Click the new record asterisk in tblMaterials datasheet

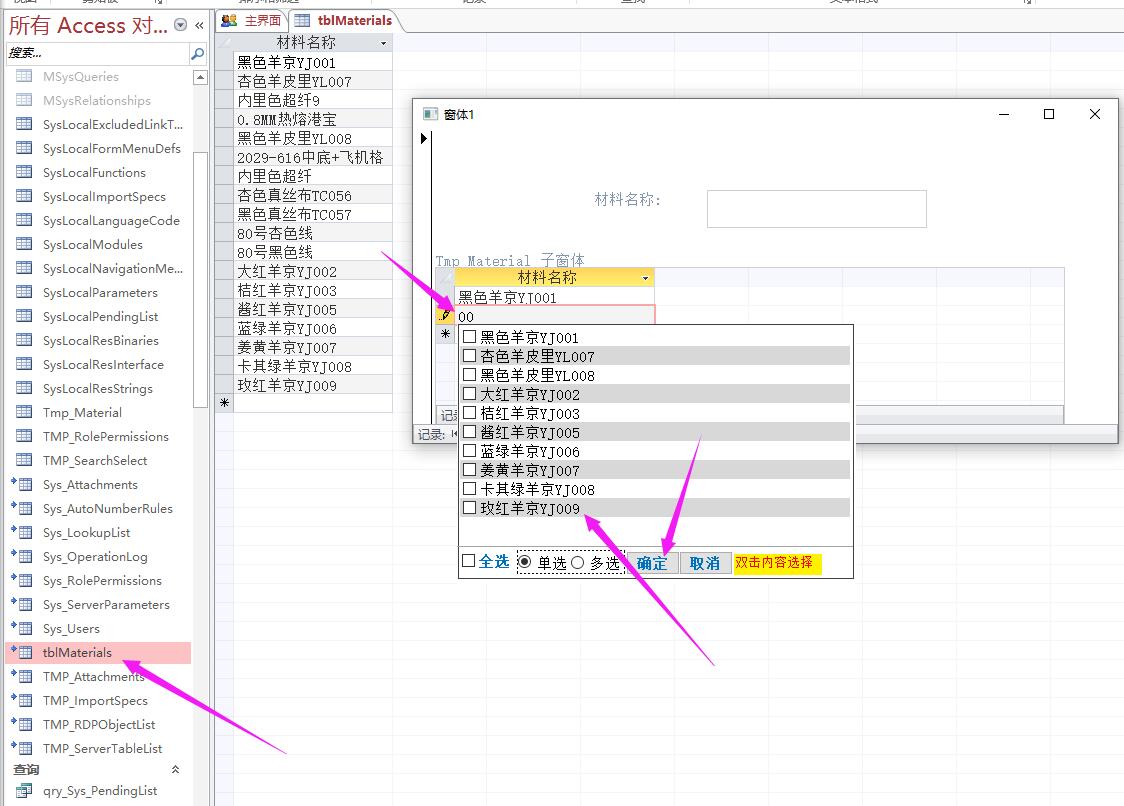(224, 403)
